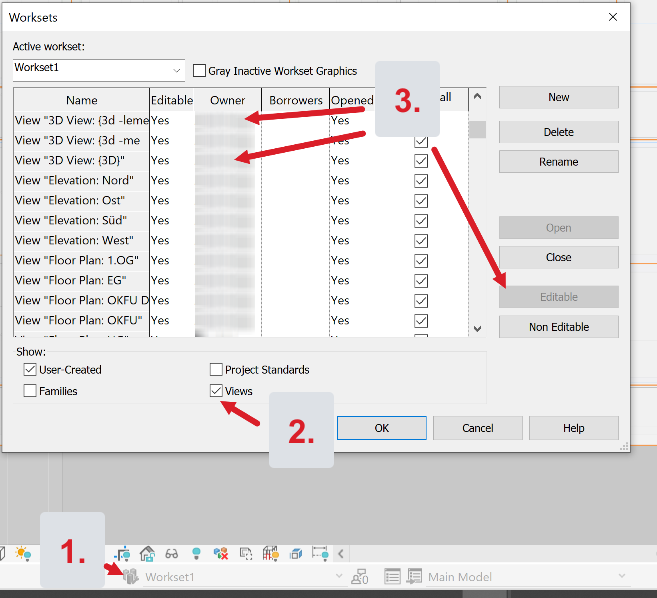Open Temporary Hide/Isolate glasses icon
Image resolution: width=657 pixels, height=598 pixels.
(171, 554)
